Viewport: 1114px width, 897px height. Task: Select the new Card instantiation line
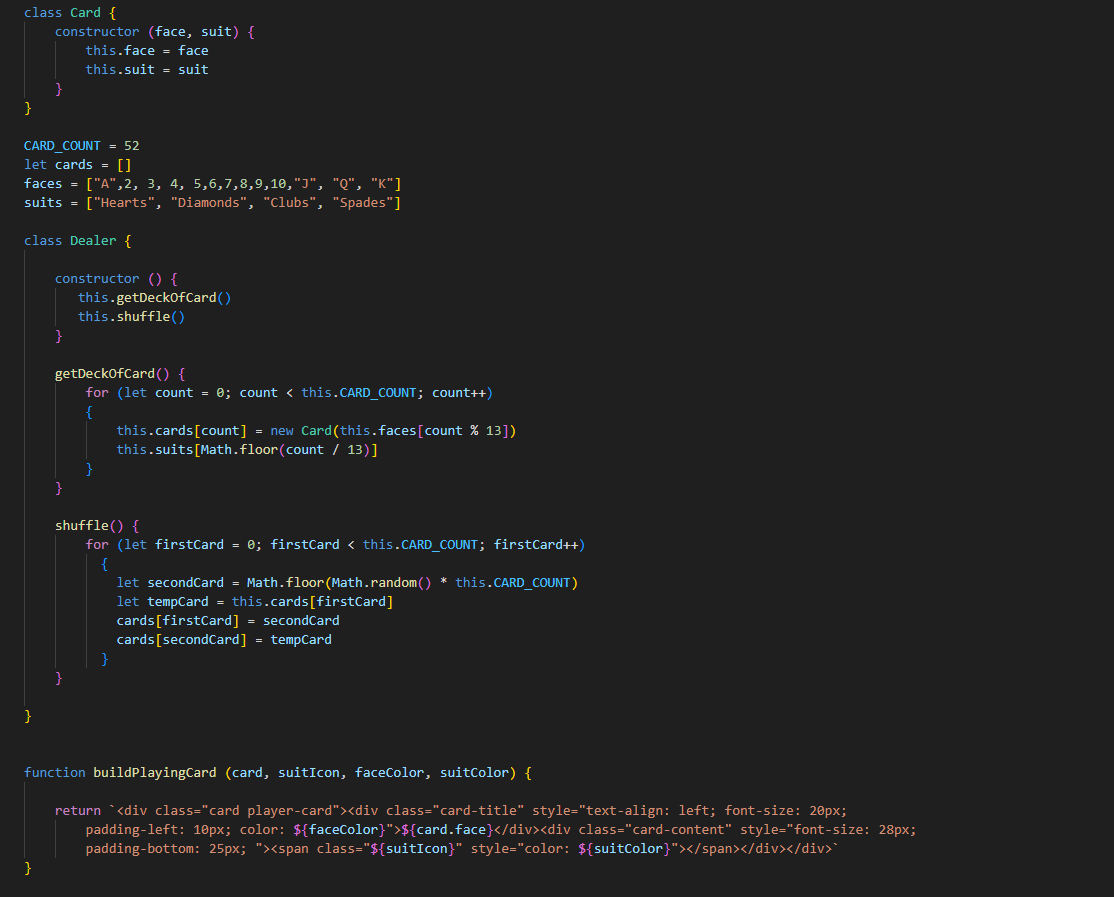[298, 430]
